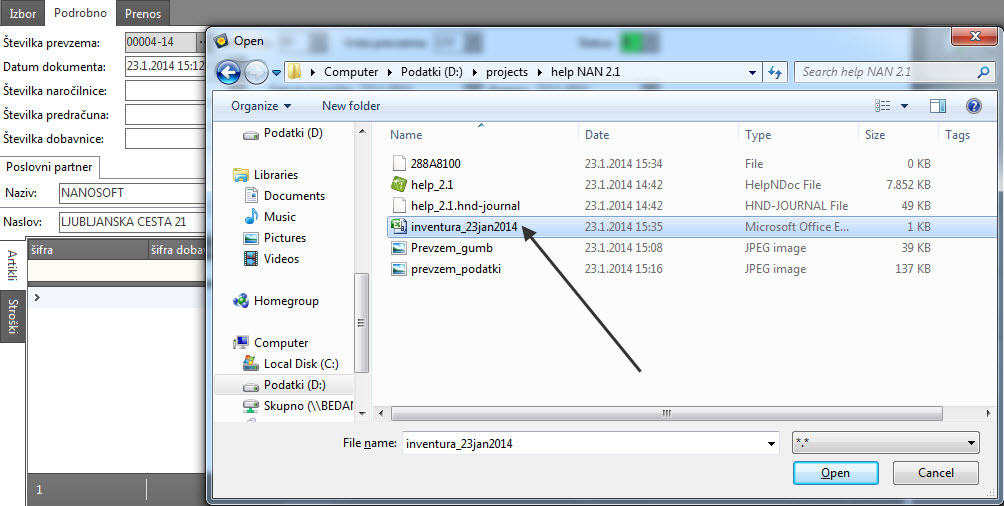Screen dimensions: 1004x506
Task: Select the inventura_23jan2014 Excel file
Action: [x=463, y=227]
